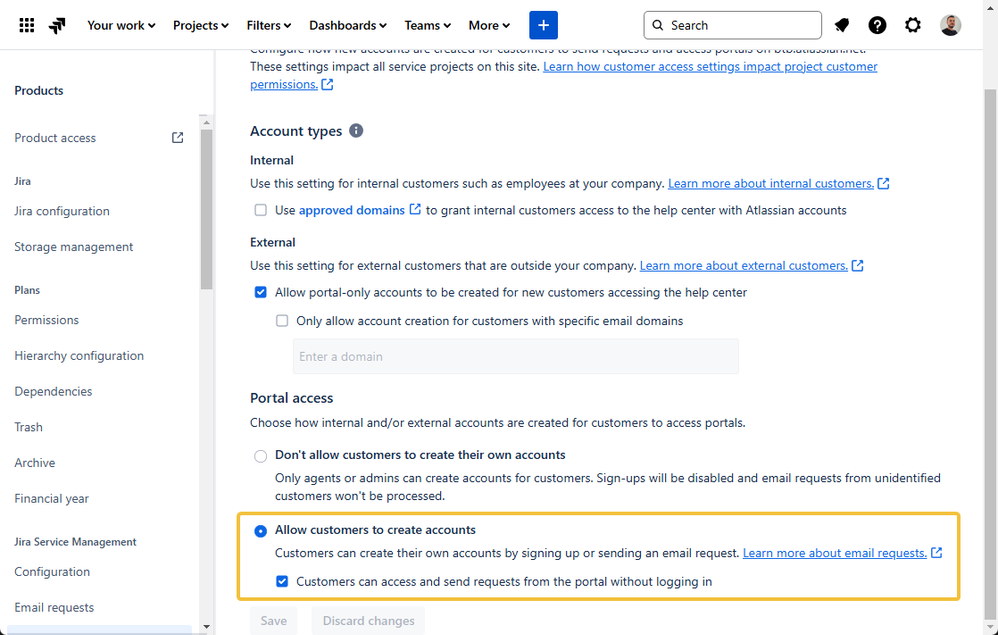Screen dimensions: 998x635
Task: Click the sidebar scrollbar thumb
Action: pos(206,209)
